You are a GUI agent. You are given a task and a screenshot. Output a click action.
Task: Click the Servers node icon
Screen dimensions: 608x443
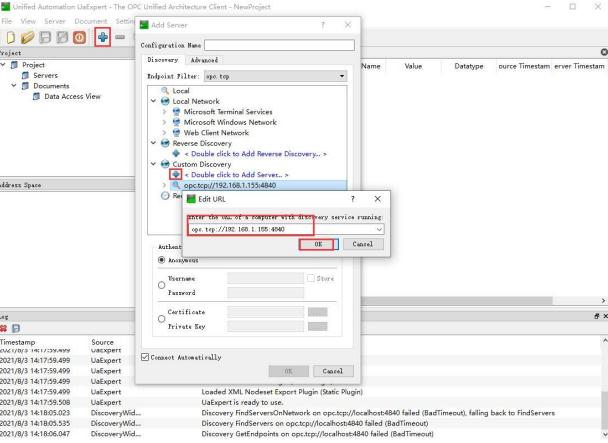(x=26, y=75)
